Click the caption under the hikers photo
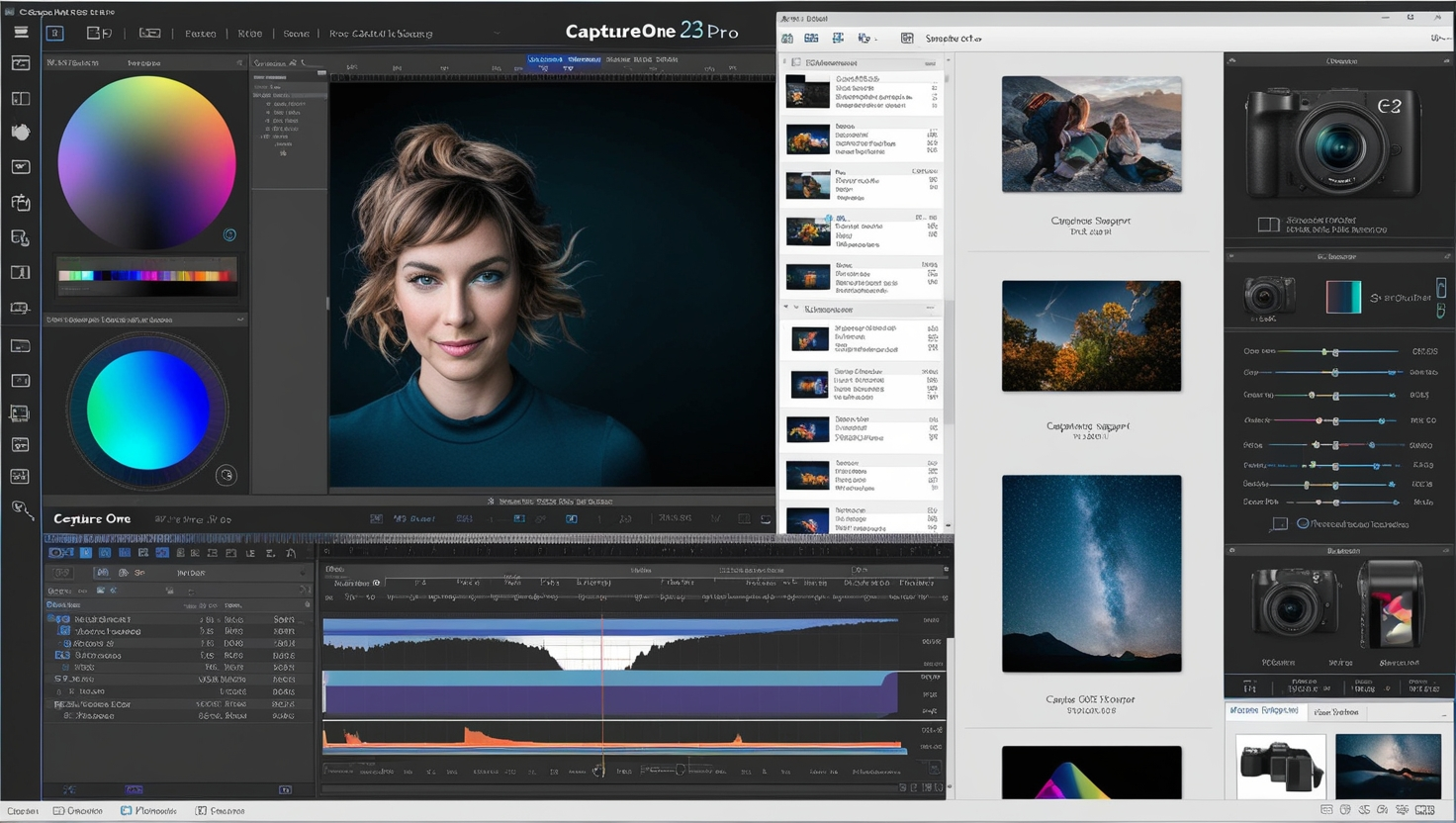This screenshot has height=823, width=1456. point(1091,226)
